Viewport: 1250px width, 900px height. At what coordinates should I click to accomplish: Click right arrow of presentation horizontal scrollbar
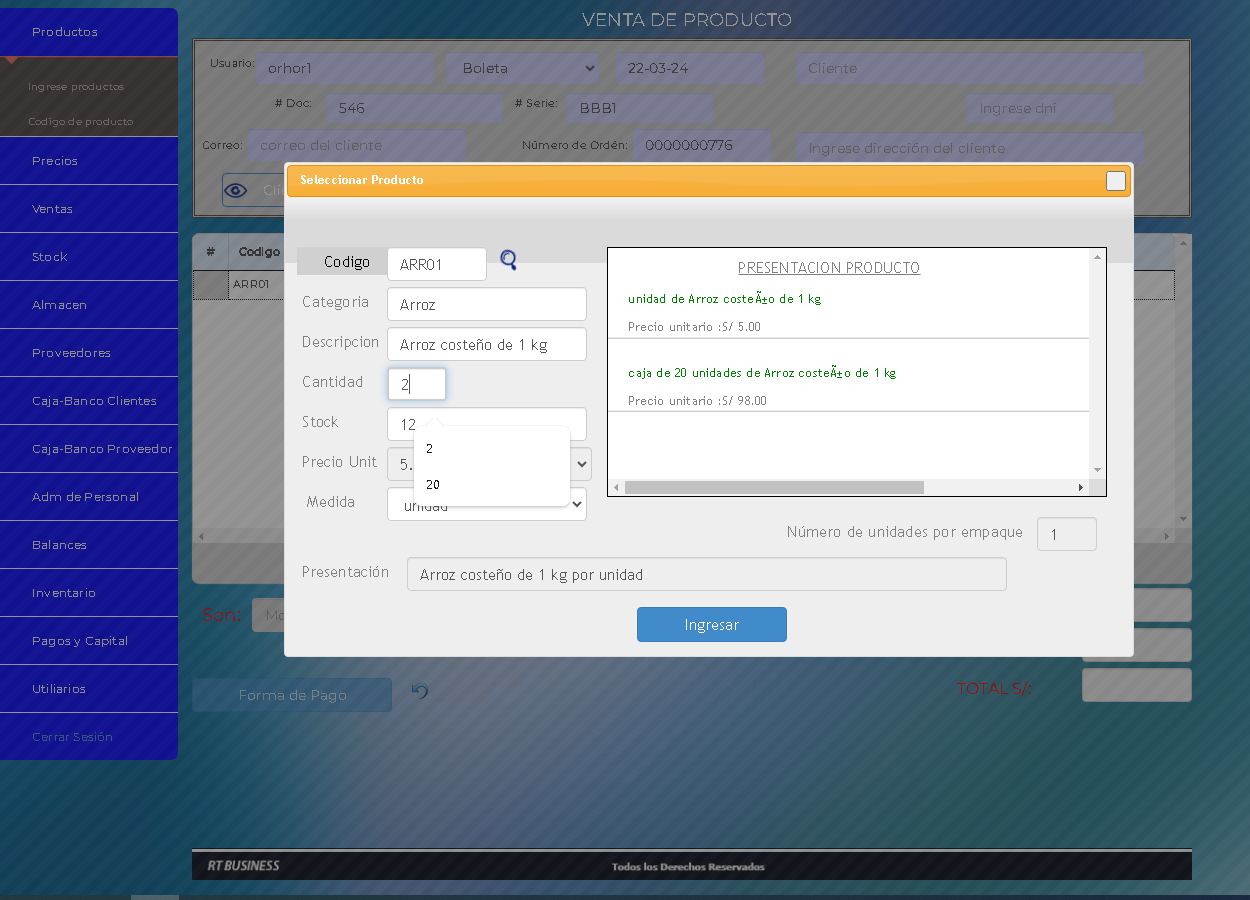pos(1080,488)
